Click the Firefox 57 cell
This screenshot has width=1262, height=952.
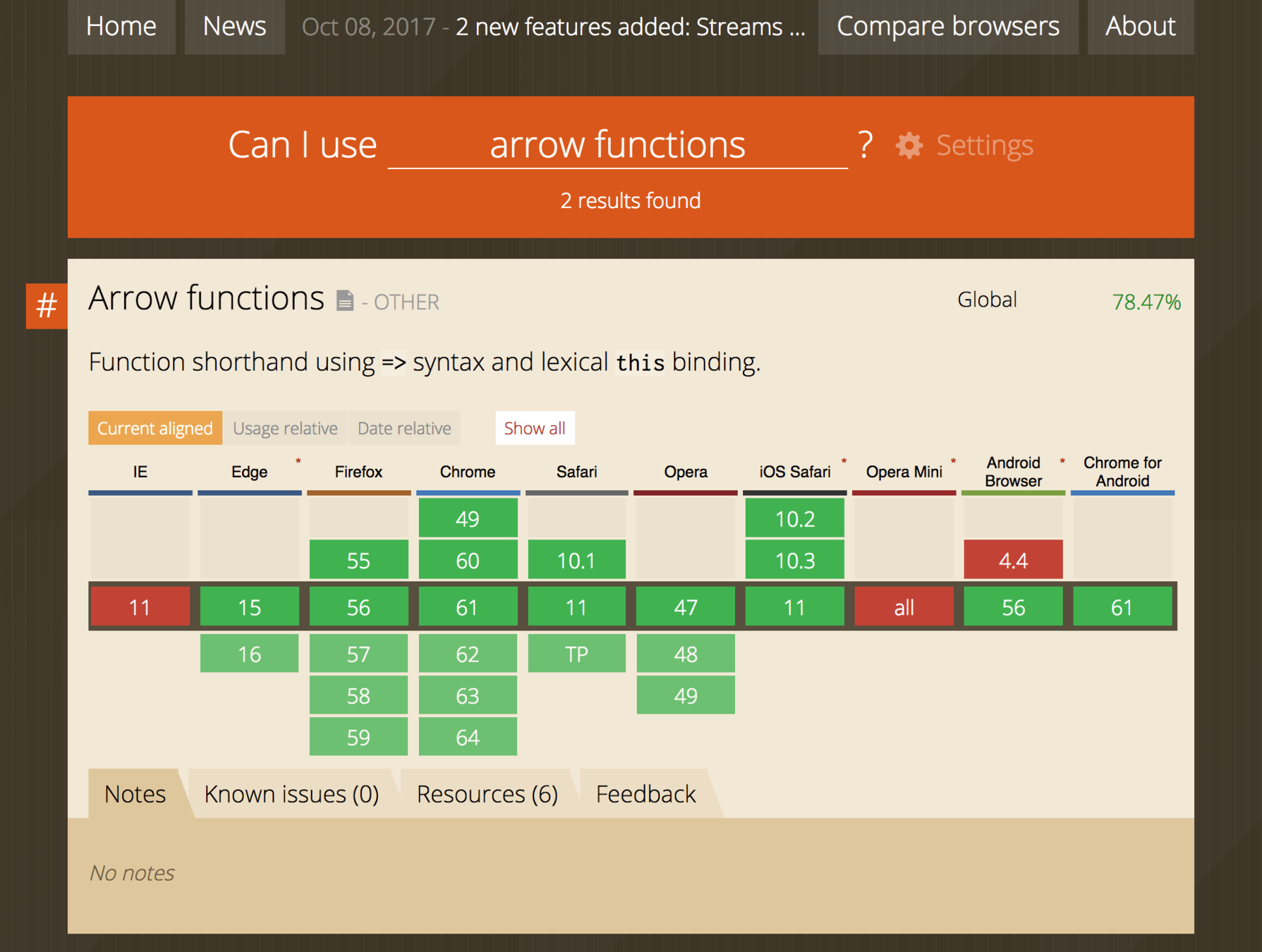point(358,654)
